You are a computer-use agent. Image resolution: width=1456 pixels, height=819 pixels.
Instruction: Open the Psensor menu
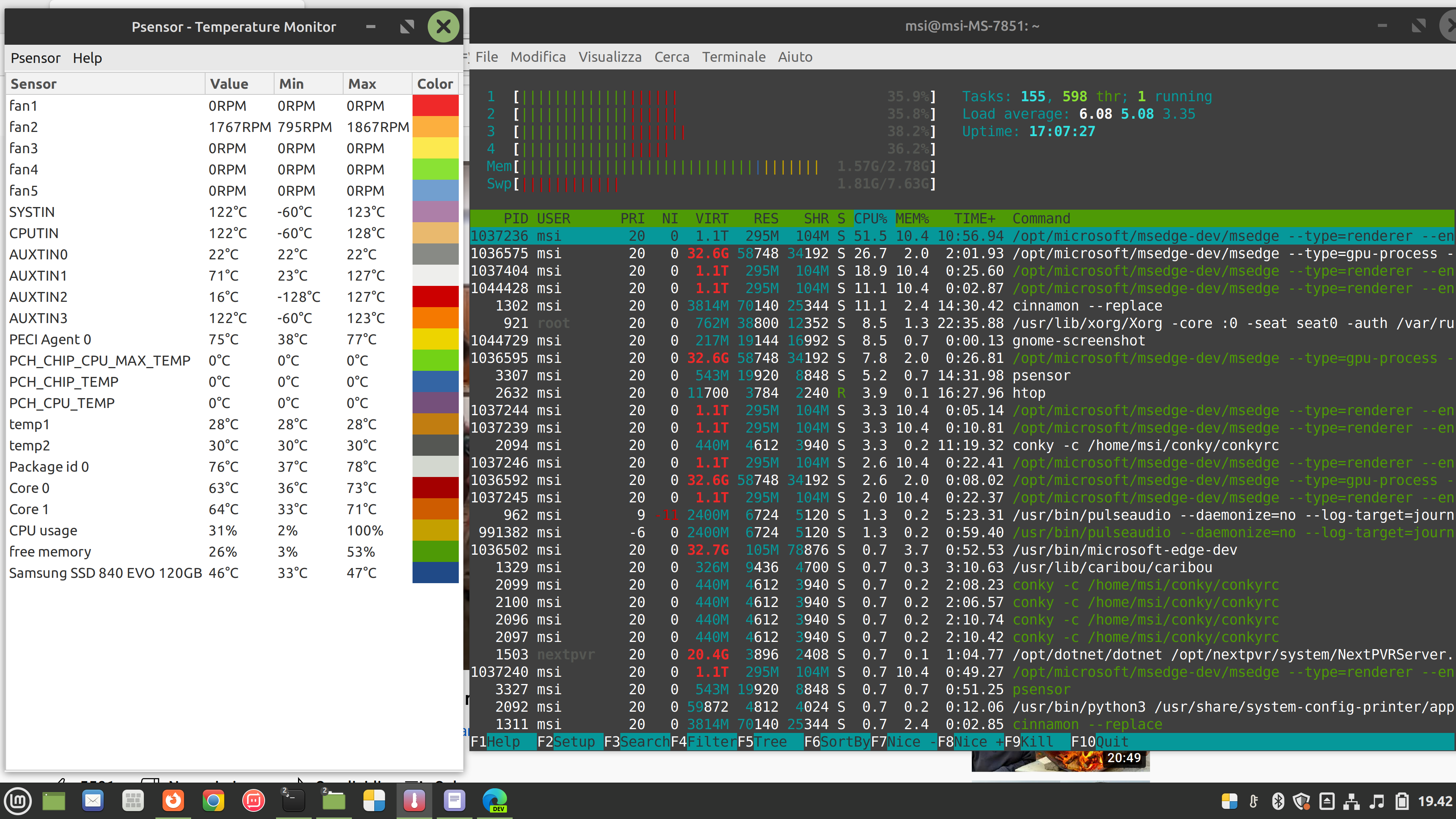[x=35, y=58]
